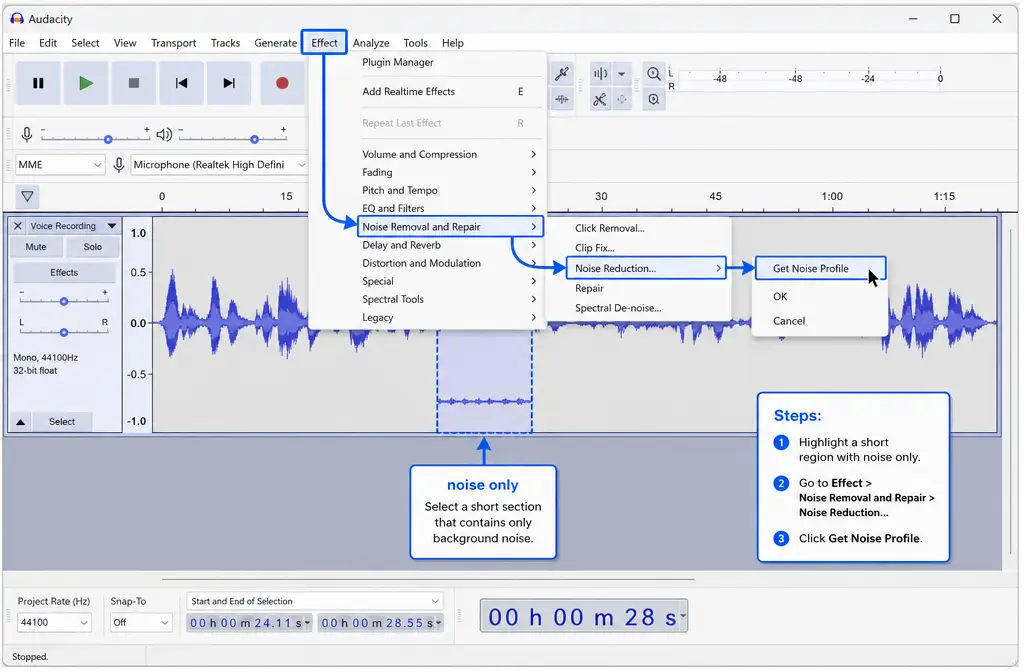Click the OK option below Get Noise Profile
Screen dimensions: 1024x672
(x=780, y=296)
